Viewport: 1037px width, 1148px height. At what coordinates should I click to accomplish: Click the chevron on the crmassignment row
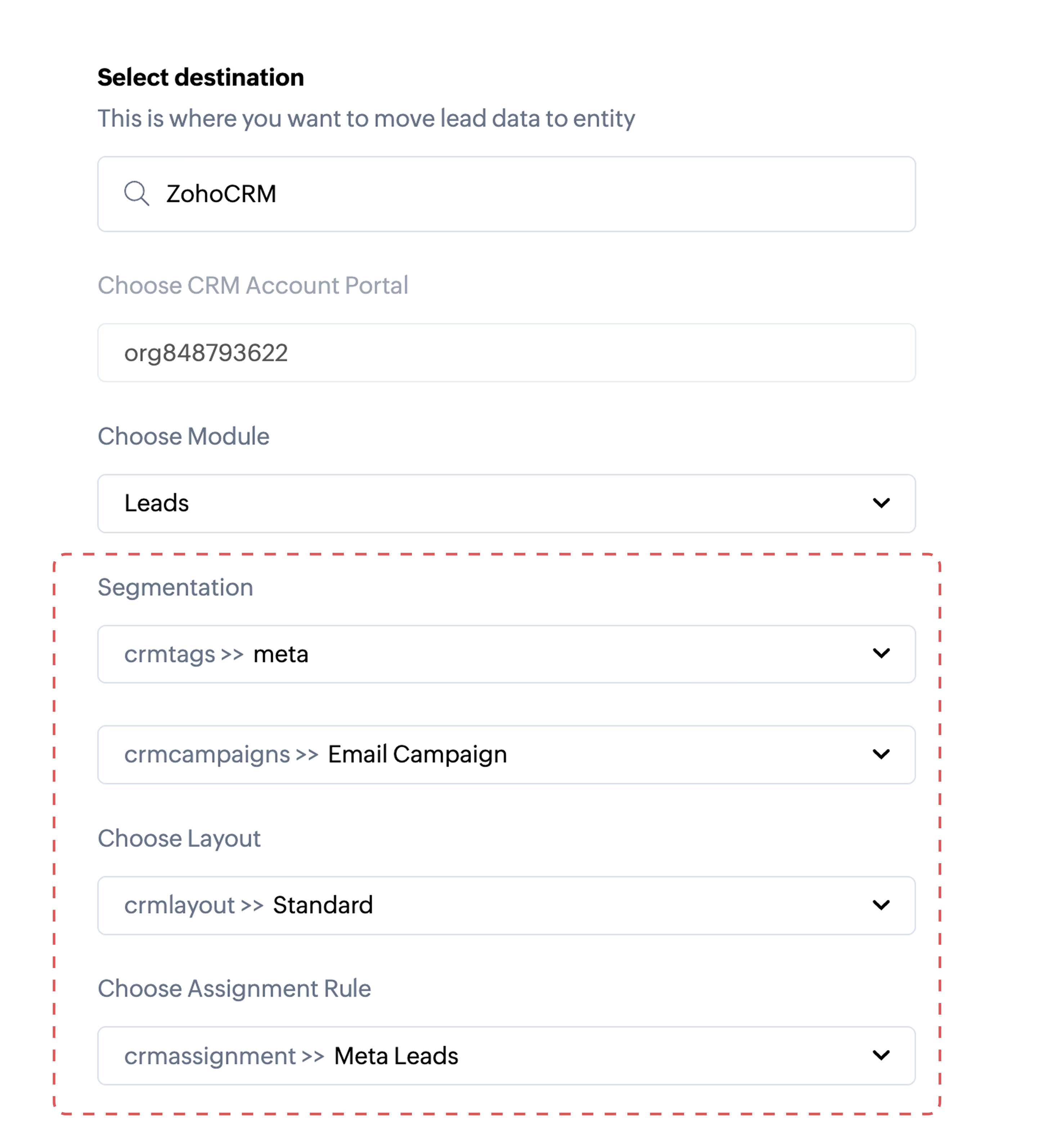(x=880, y=1056)
